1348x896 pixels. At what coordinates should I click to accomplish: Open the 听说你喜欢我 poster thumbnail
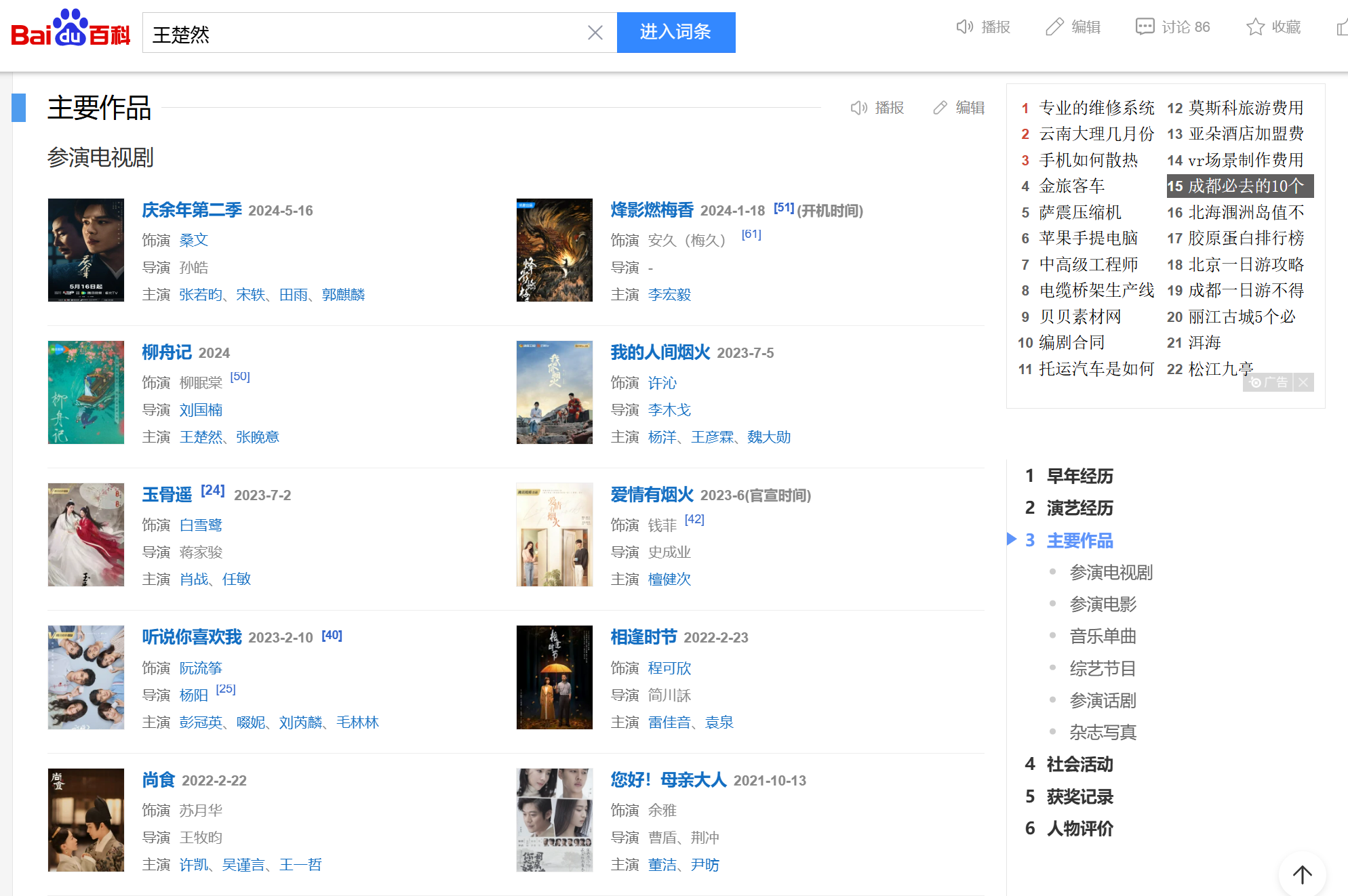tap(86, 678)
